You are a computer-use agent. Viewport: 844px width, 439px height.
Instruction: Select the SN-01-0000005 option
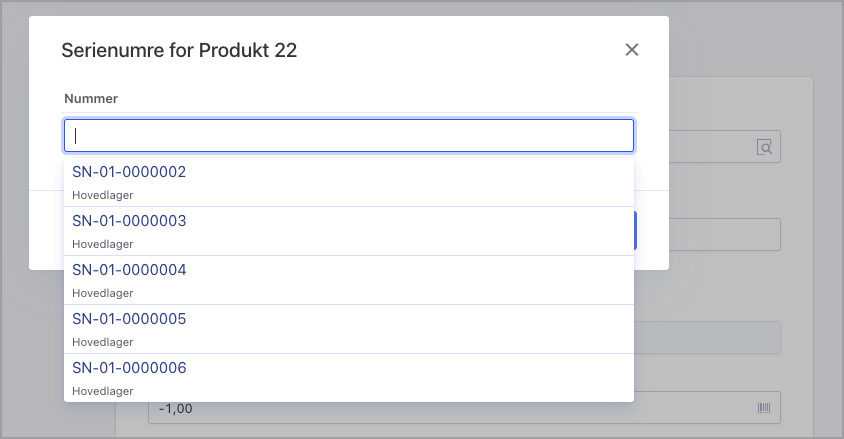[x=129, y=319]
